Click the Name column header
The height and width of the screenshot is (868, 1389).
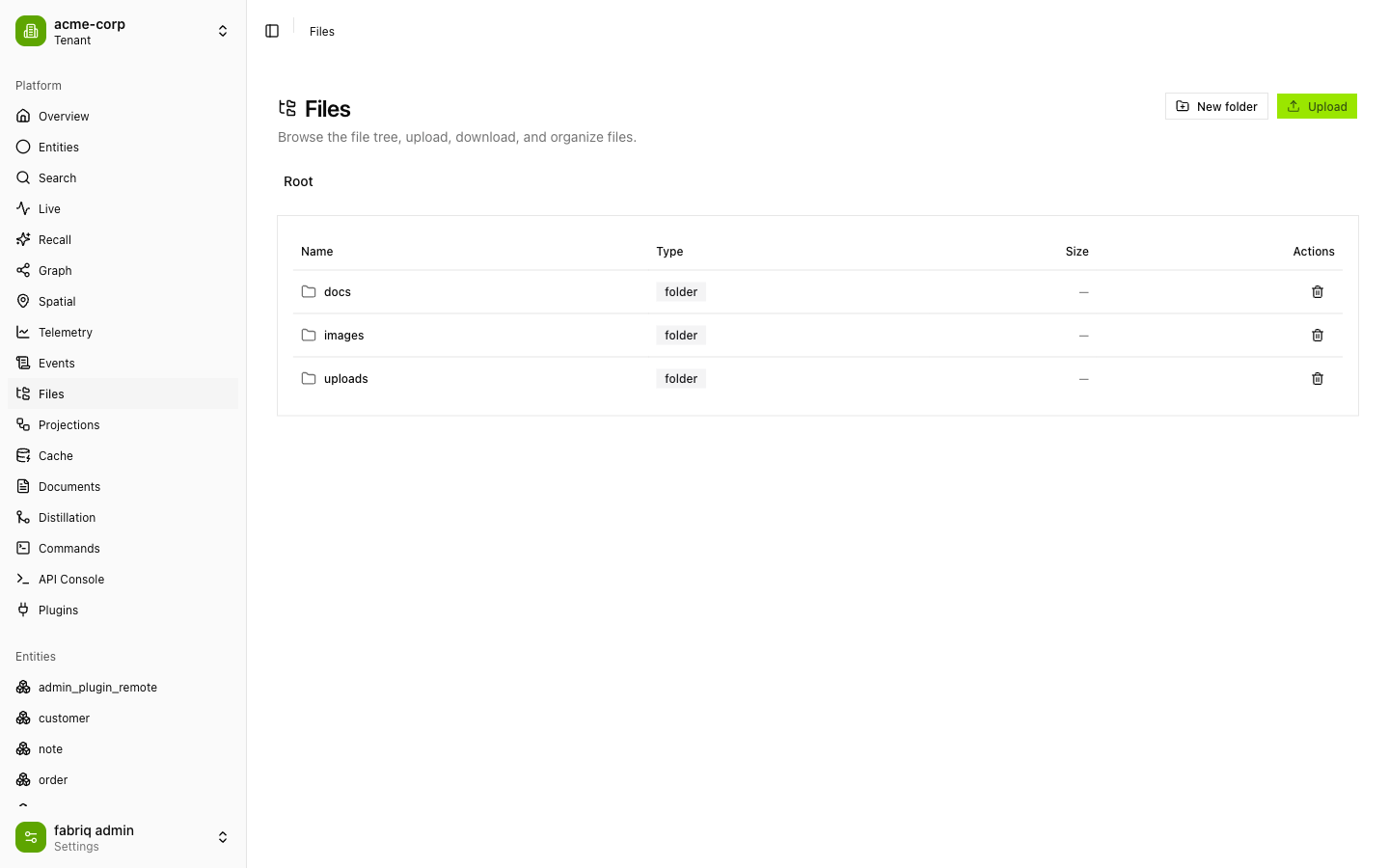click(x=316, y=251)
